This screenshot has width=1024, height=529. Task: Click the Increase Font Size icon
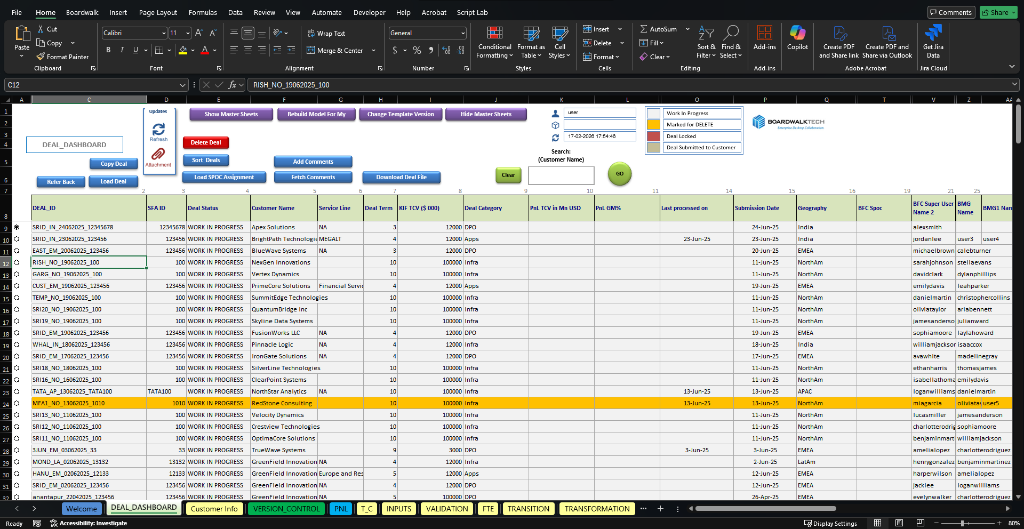[200, 33]
